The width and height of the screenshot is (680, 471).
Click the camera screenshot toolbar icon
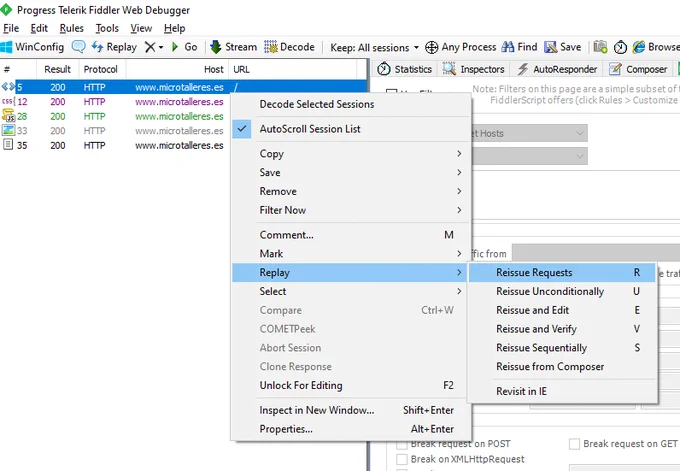[600, 47]
